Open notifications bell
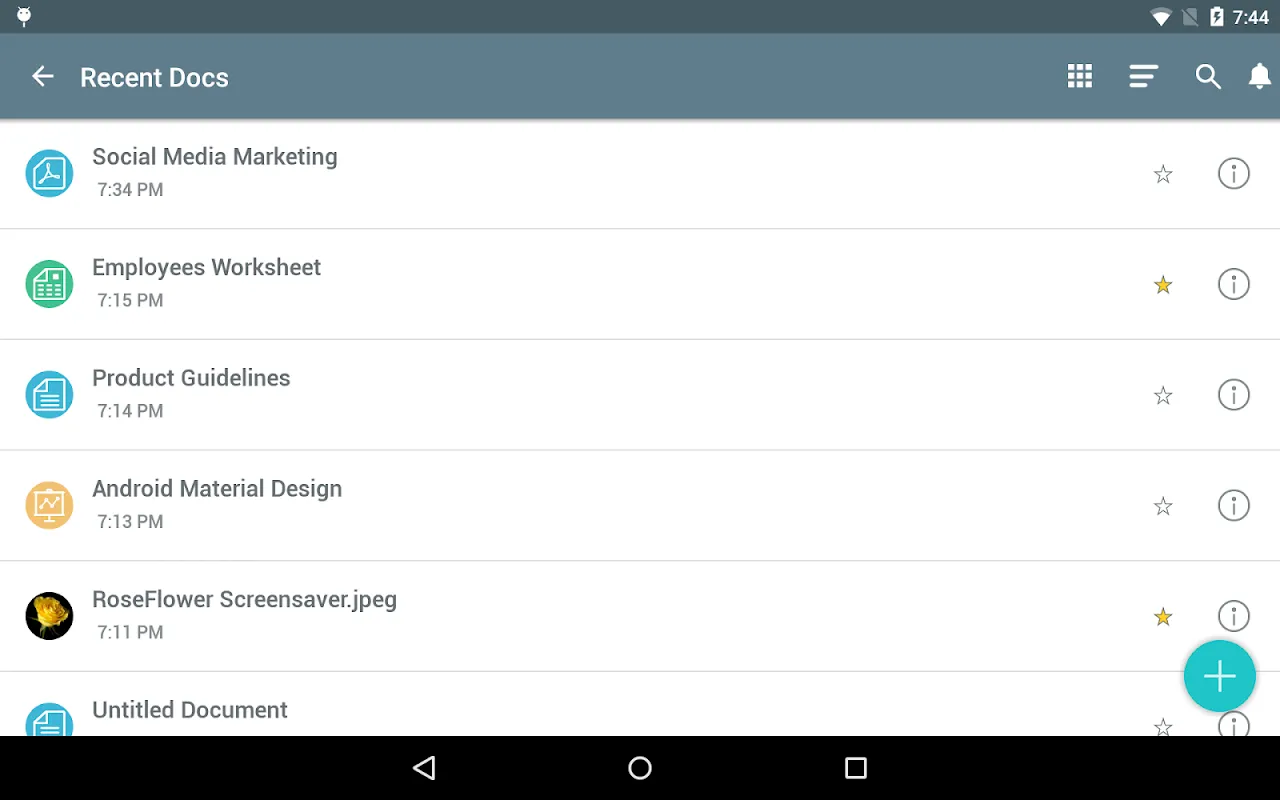The image size is (1280, 800). pos(1260,77)
